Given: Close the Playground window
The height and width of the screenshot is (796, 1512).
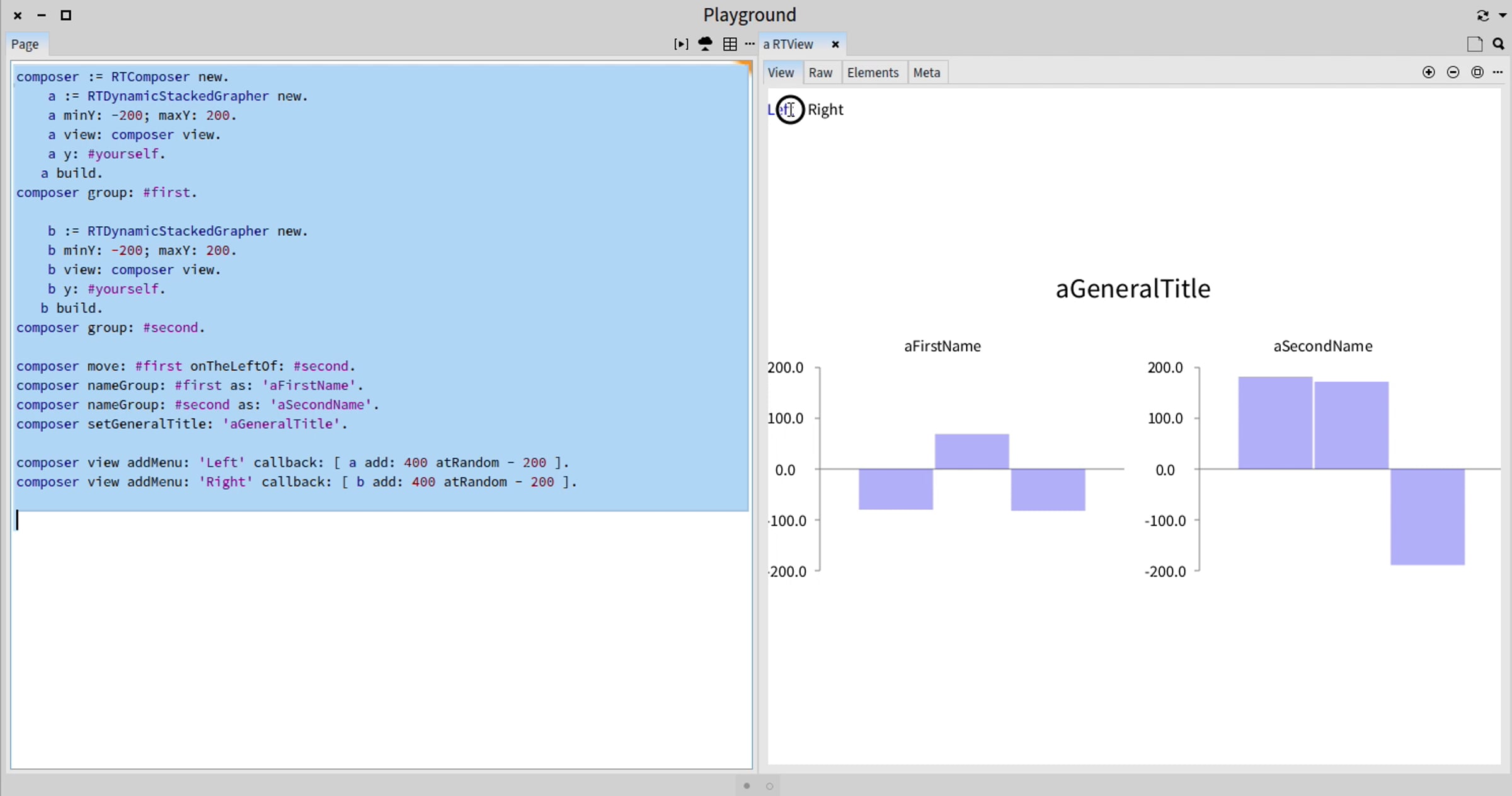Looking at the screenshot, I should tap(18, 15).
